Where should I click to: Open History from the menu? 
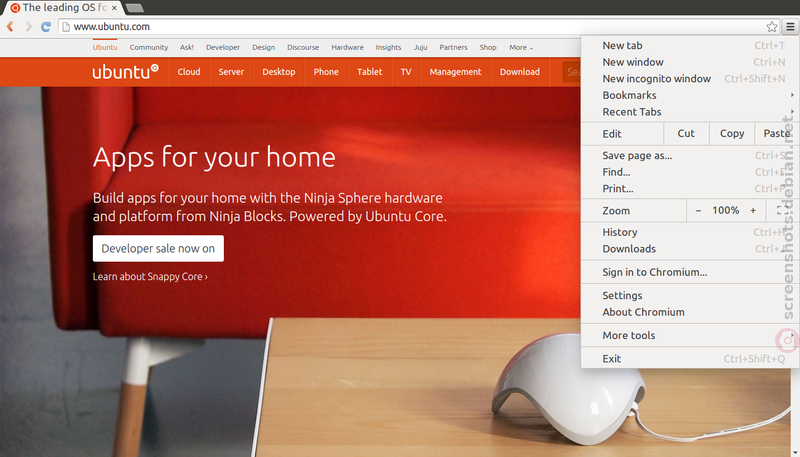coord(690,232)
